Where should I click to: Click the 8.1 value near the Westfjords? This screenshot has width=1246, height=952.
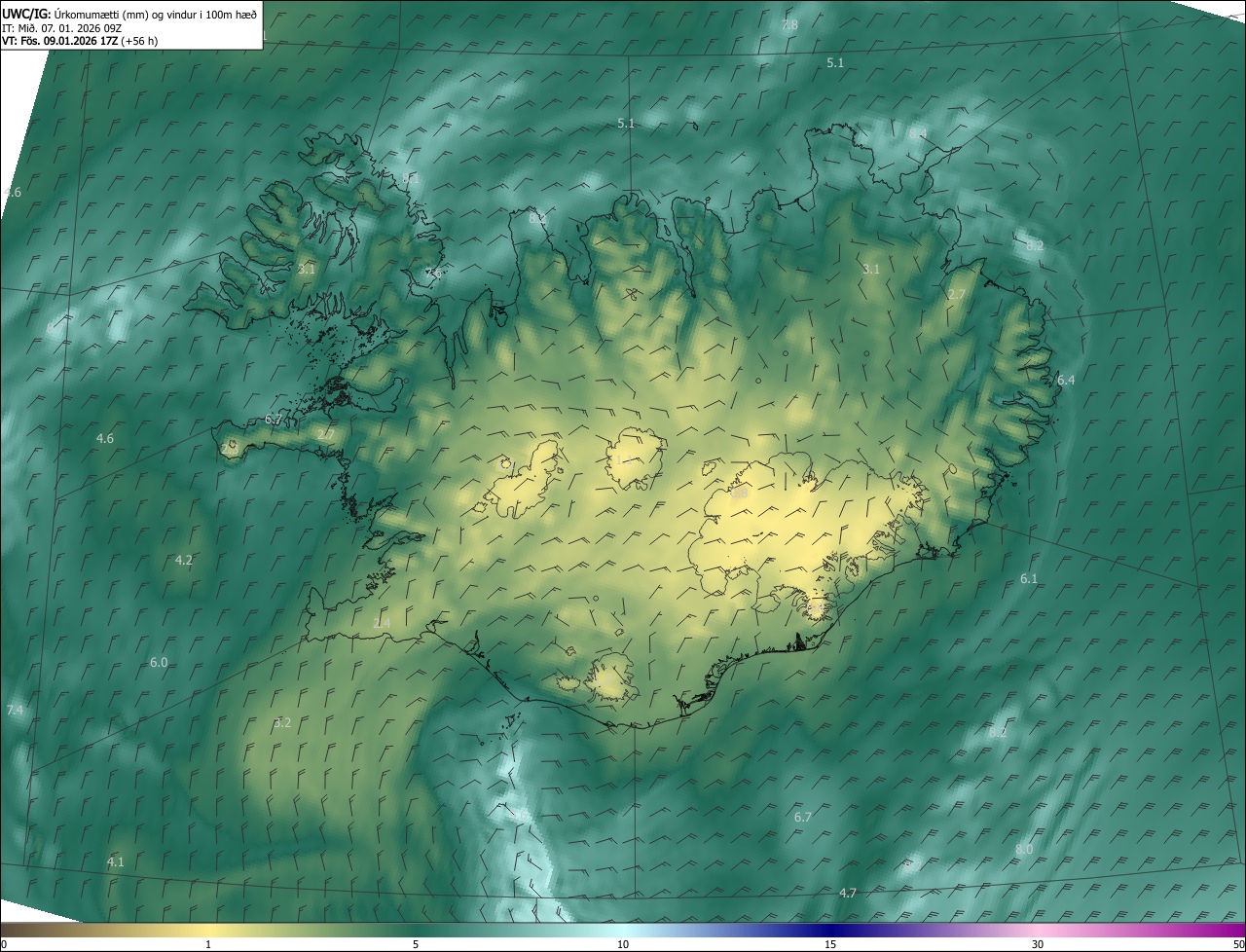tap(410, 178)
